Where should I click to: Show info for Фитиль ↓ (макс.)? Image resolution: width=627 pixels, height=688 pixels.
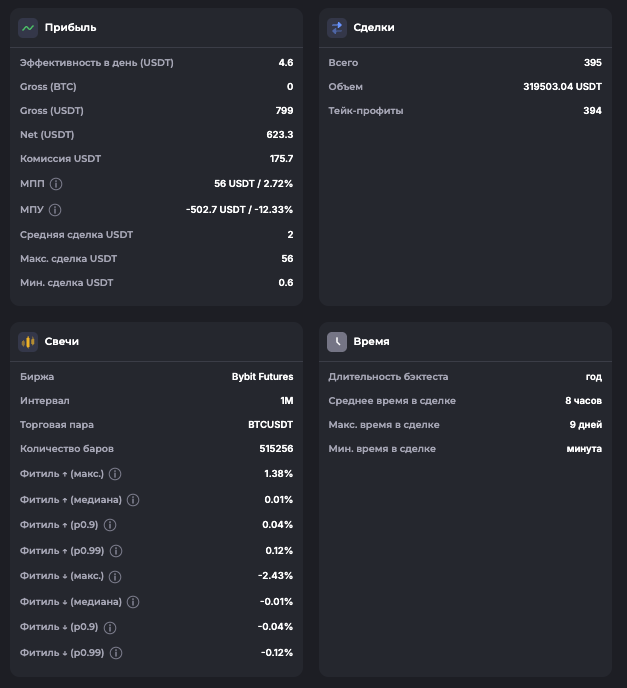tap(114, 577)
